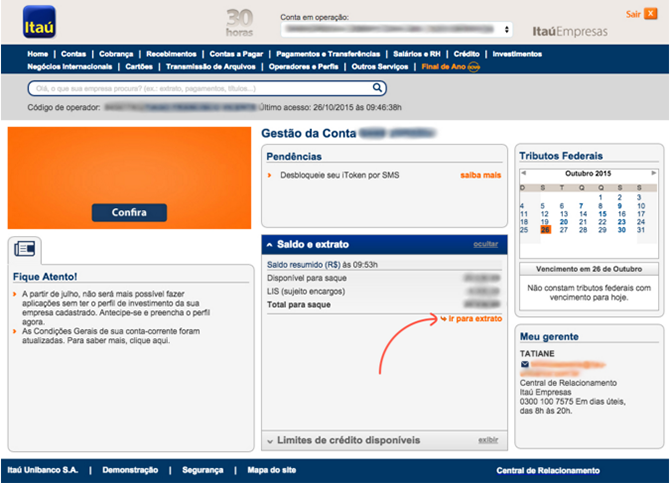Open the Contas menu
Image resolution: width=670 pixels, height=483 pixels.
[73, 54]
